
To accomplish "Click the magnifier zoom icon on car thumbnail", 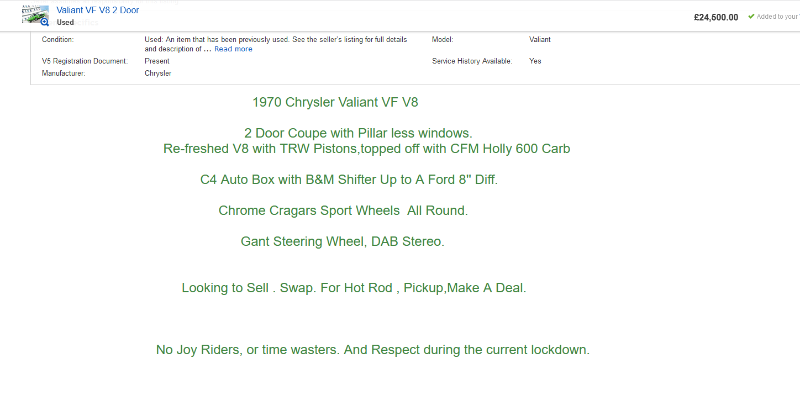I will tap(45, 21).
